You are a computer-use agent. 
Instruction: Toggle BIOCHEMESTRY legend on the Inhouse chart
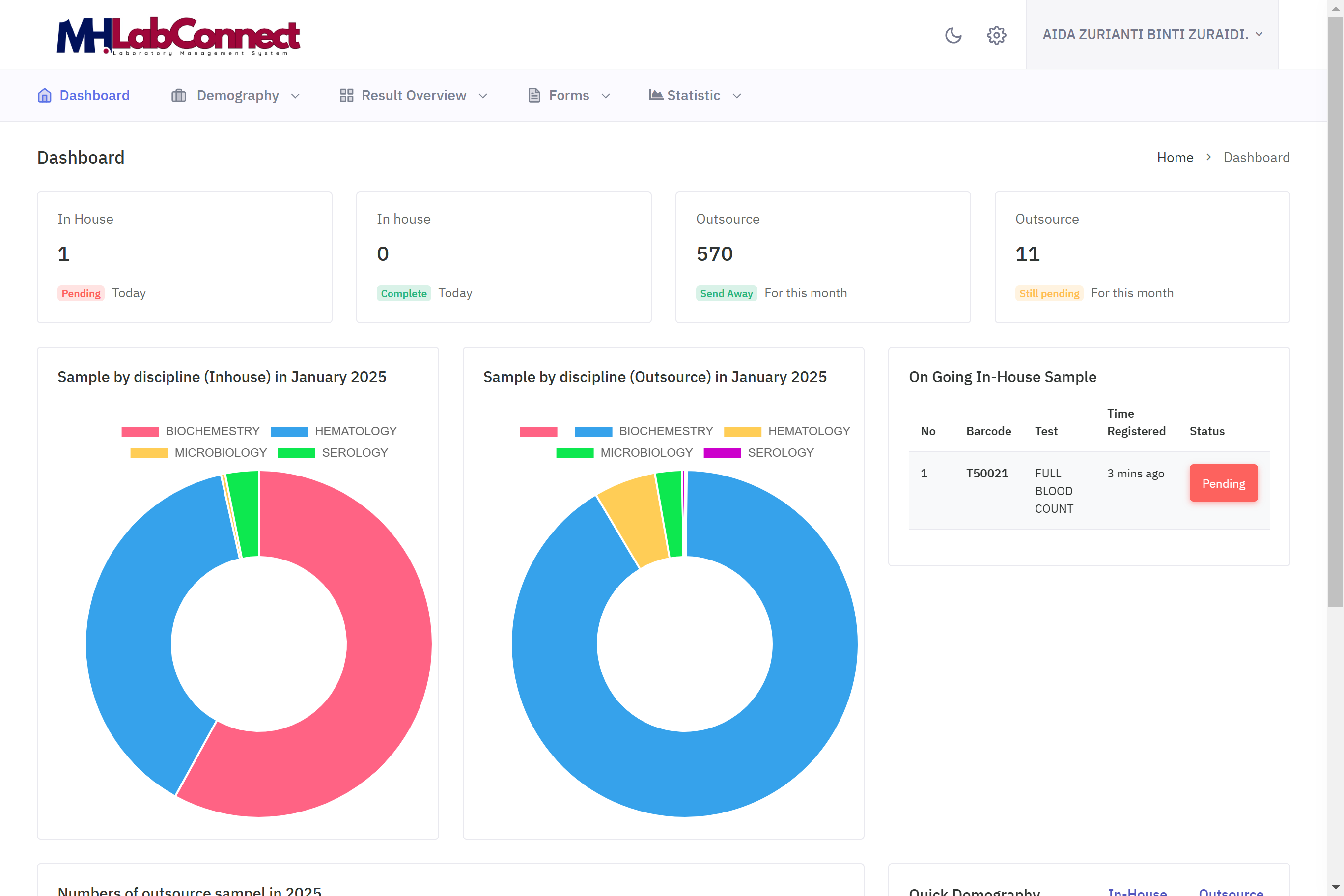click(x=212, y=431)
